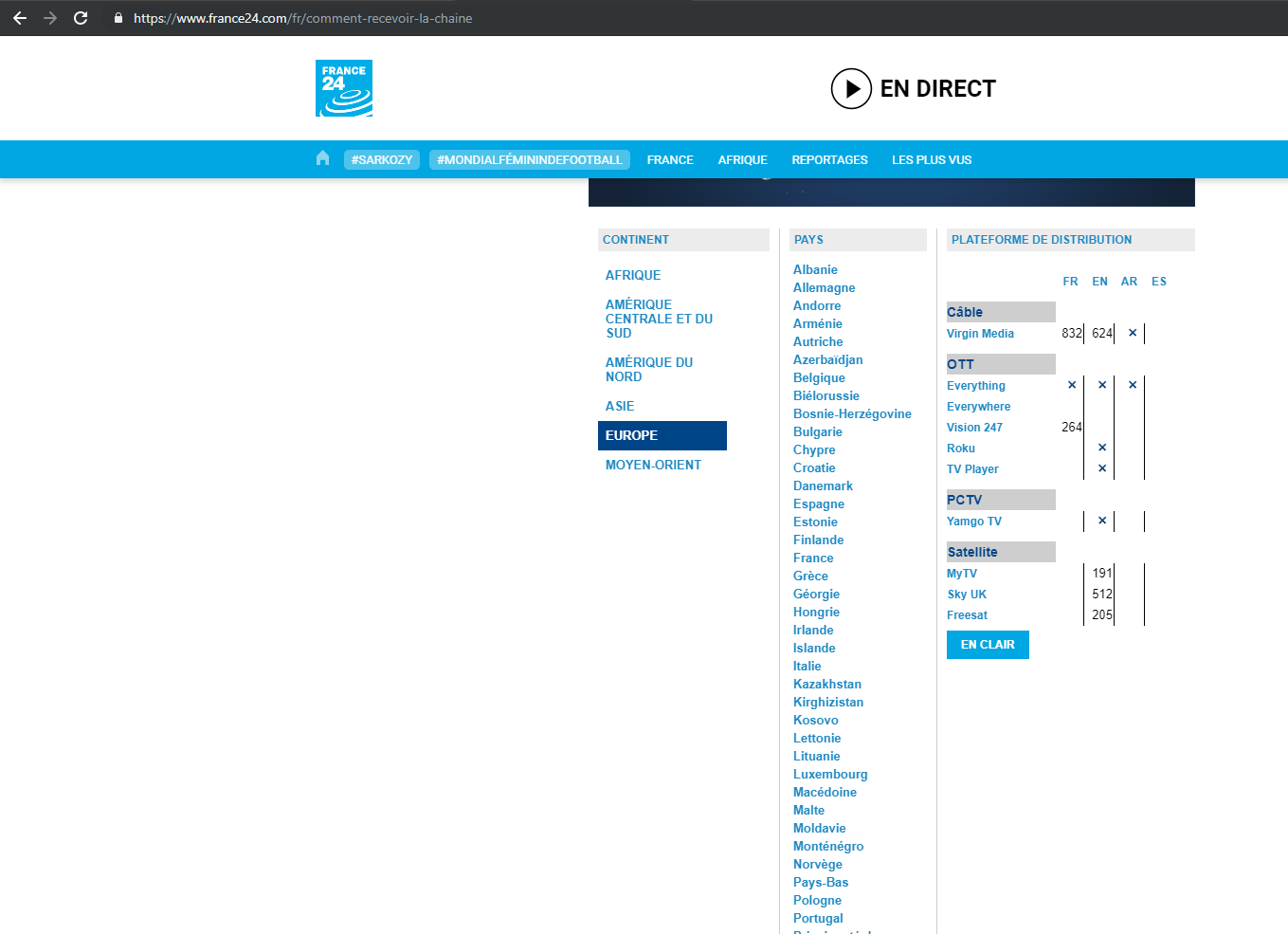Reload the page with refresh icon
The width and height of the screenshot is (1288, 934).
[x=81, y=18]
